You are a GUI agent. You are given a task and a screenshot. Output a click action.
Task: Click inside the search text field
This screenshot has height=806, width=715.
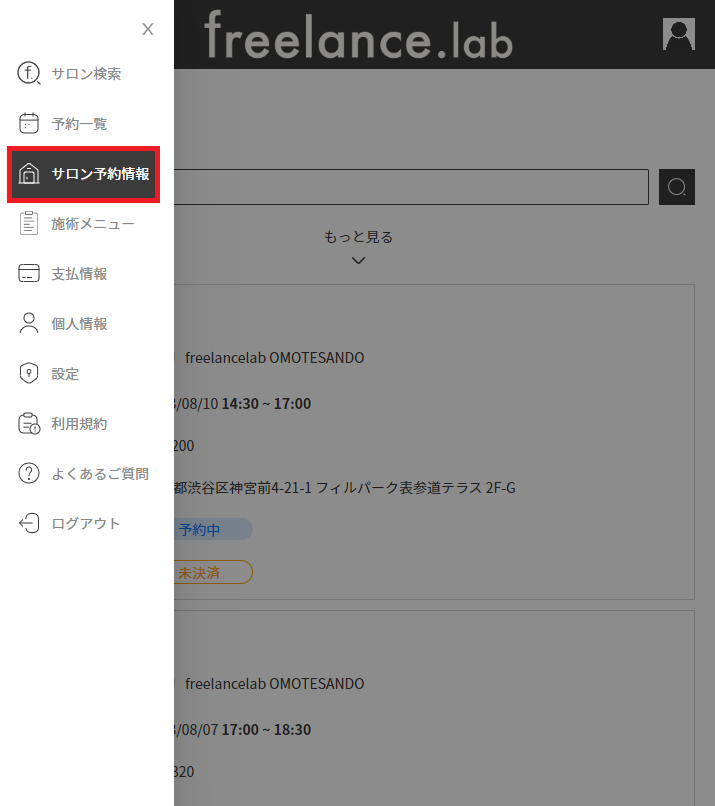click(410, 187)
